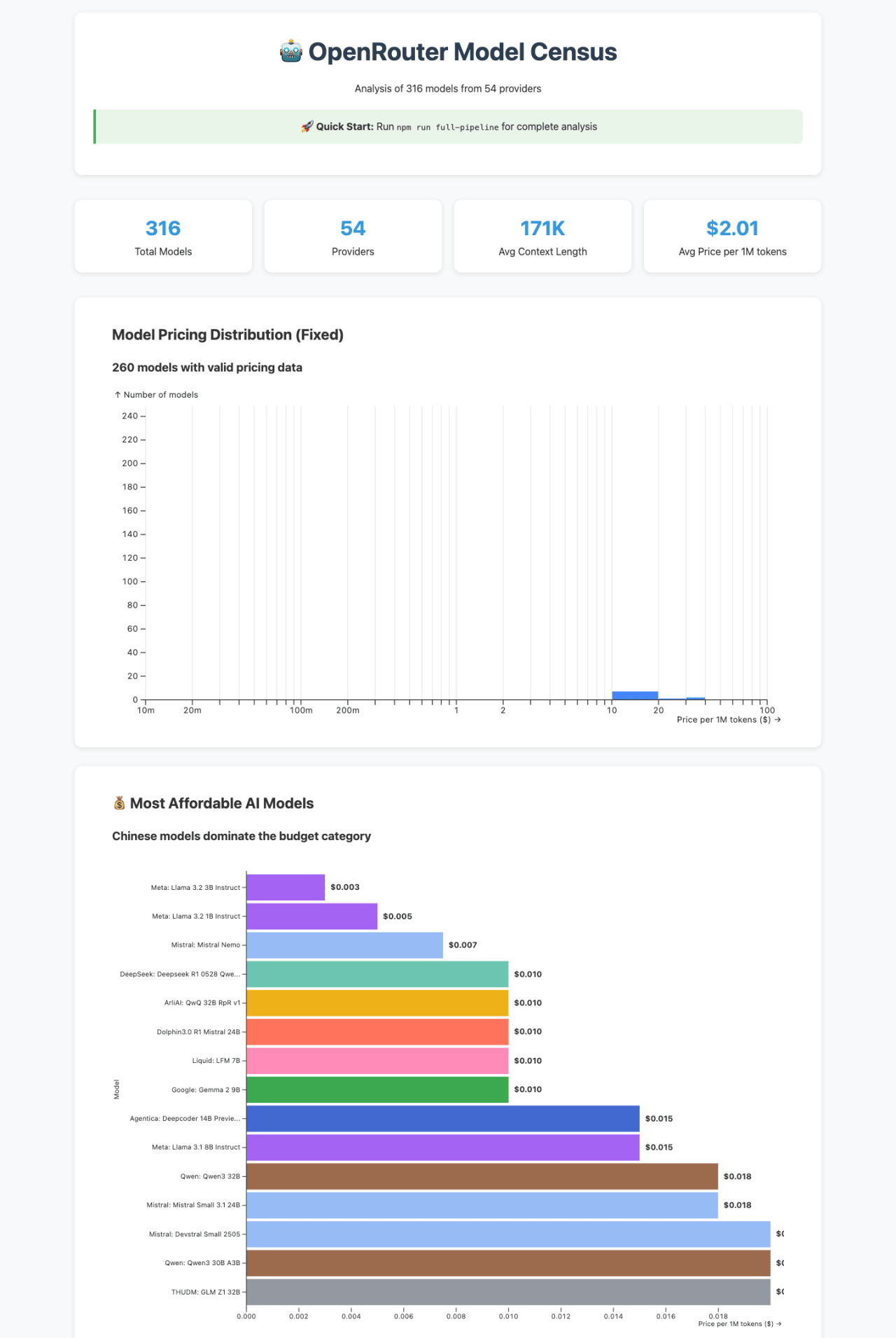Click 'Chinese models dominate the budget category' subtitle
Image resolution: width=896 pixels, height=1338 pixels.
(241, 836)
